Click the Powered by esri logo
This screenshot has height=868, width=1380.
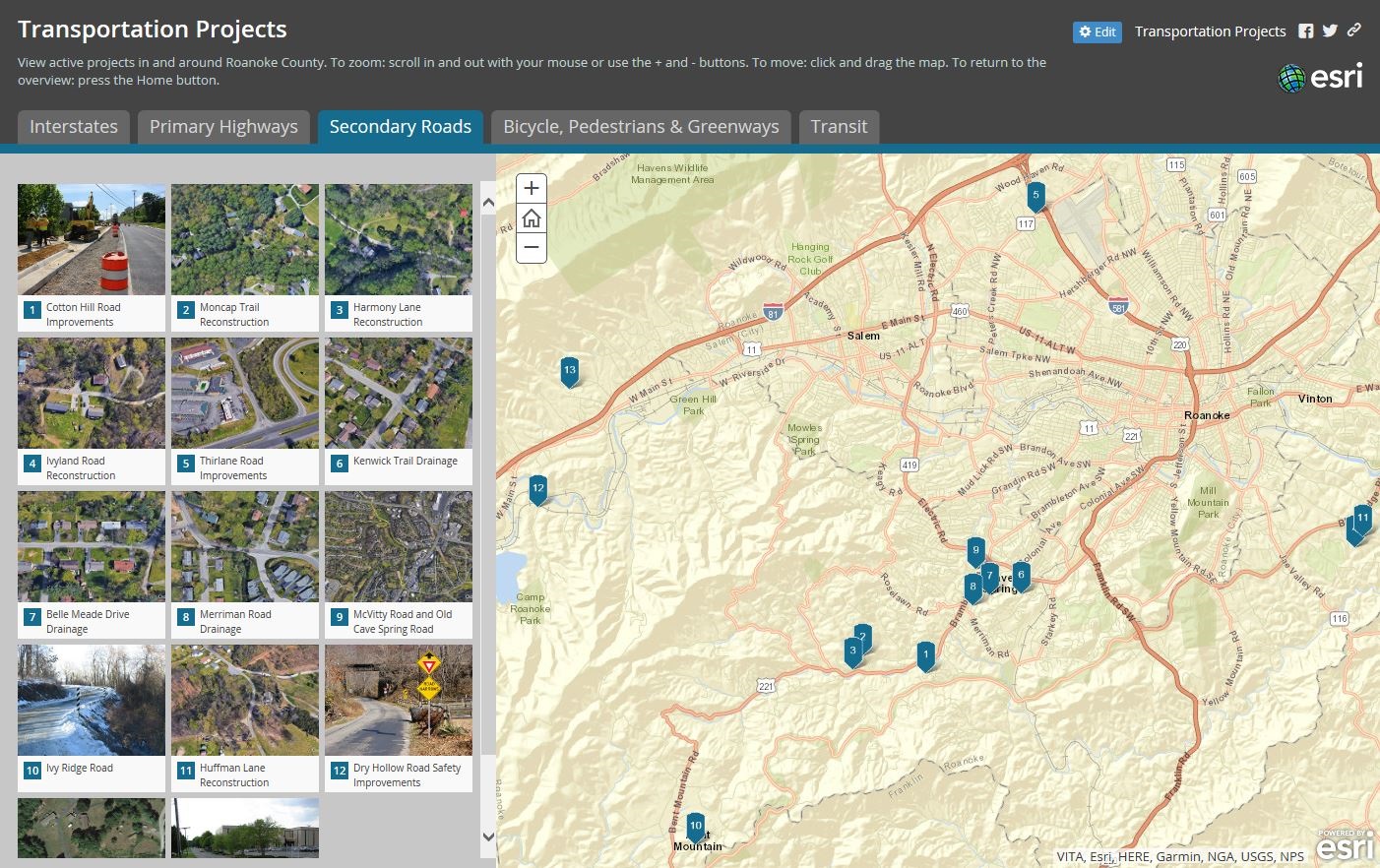pyautogui.click(x=1349, y=846)
